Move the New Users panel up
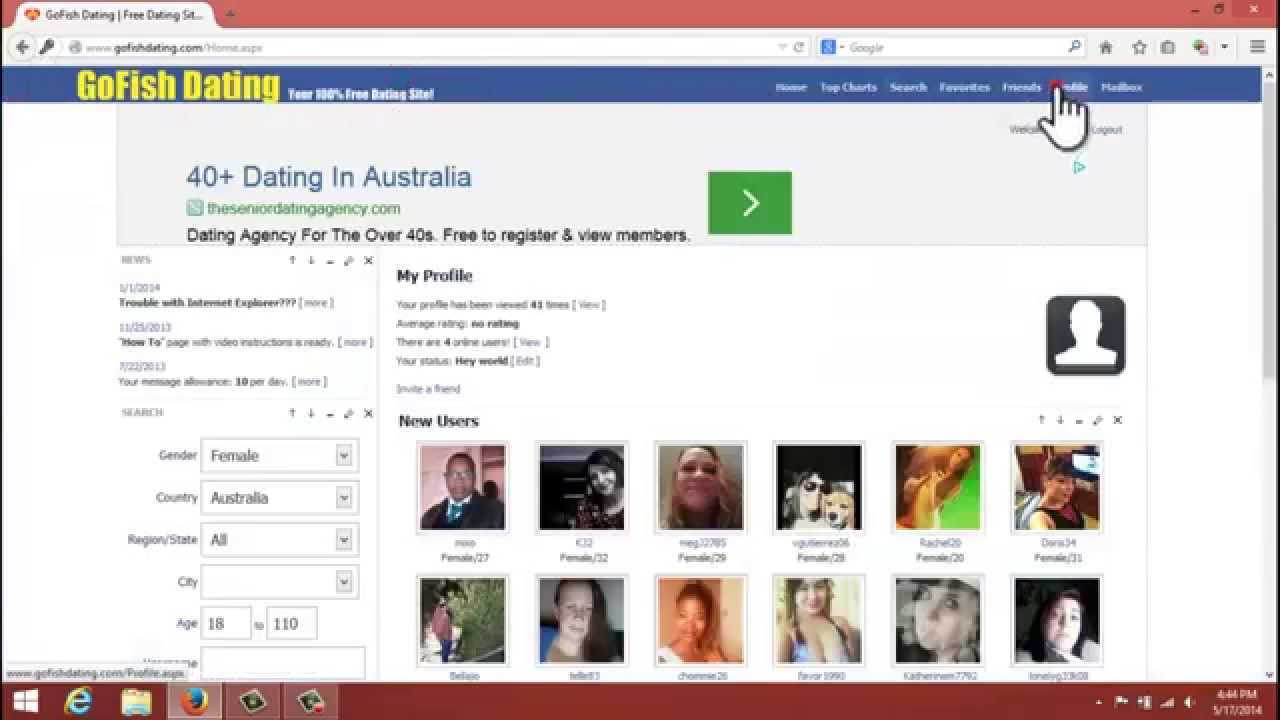The width and height of the screenshot is (1280, 720). pyautogui.click(x=1041, y=420)
